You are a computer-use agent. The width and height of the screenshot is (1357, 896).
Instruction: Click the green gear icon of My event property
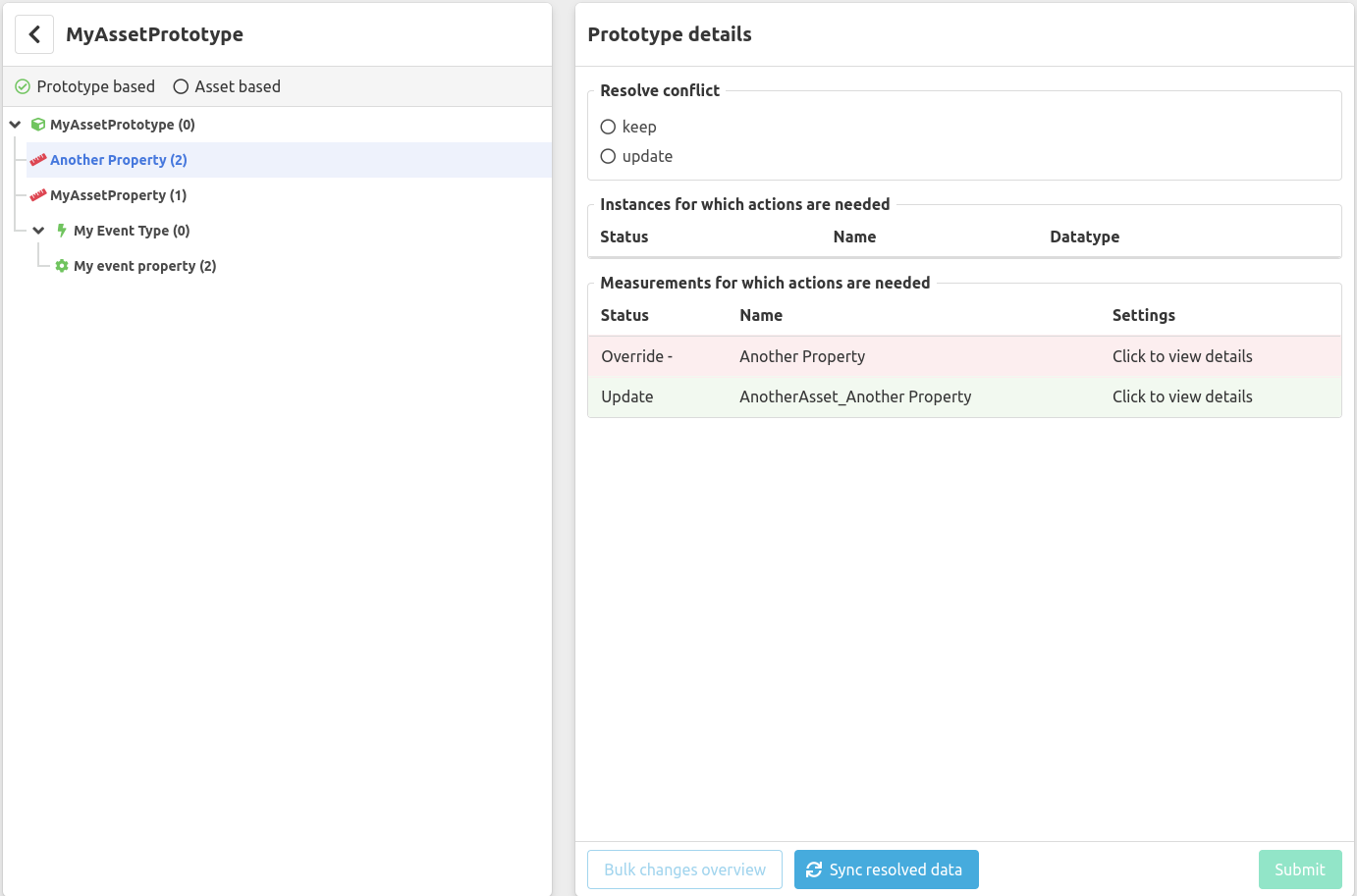(62, 266)
